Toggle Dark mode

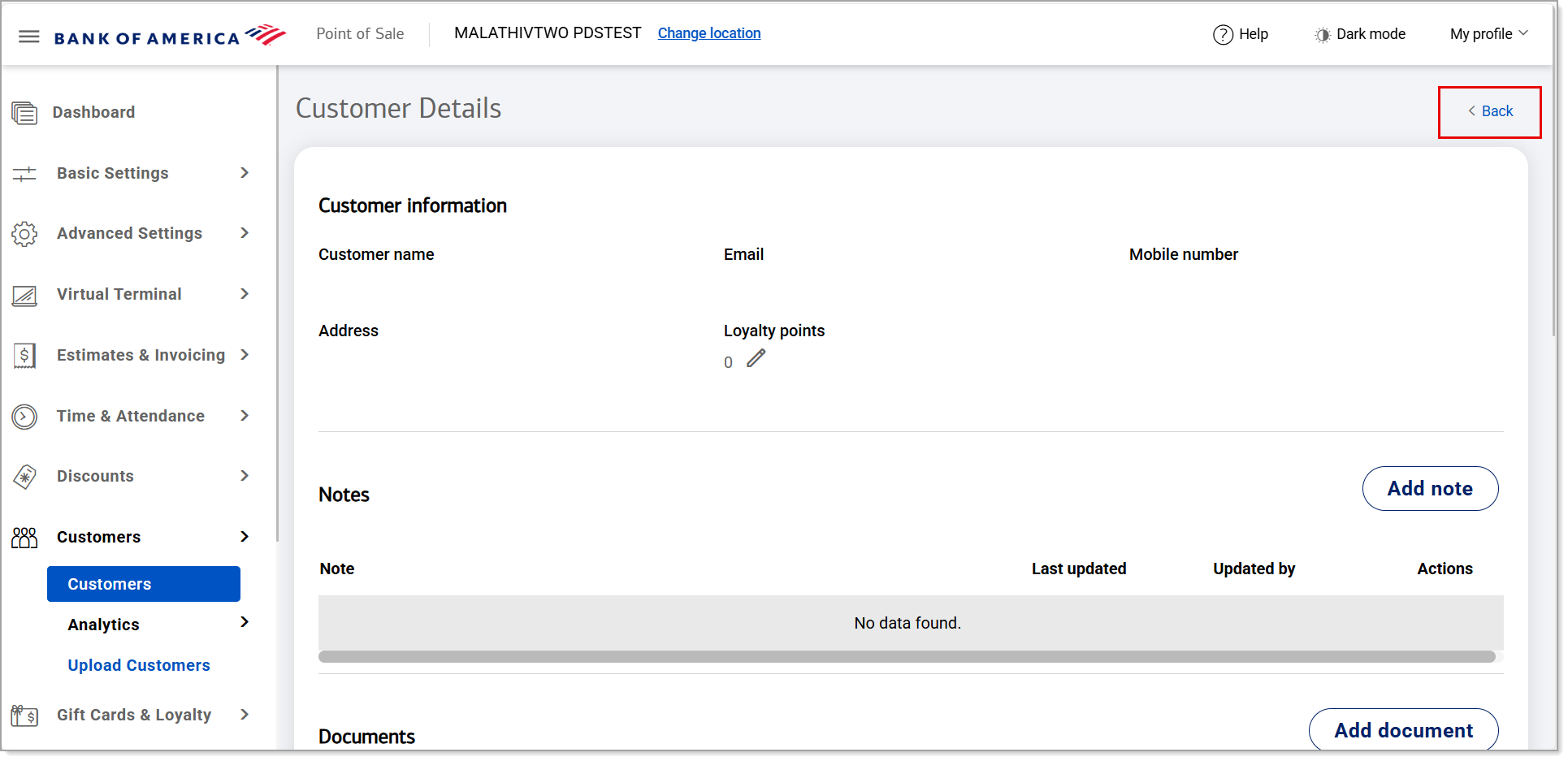coord(1360,34)
